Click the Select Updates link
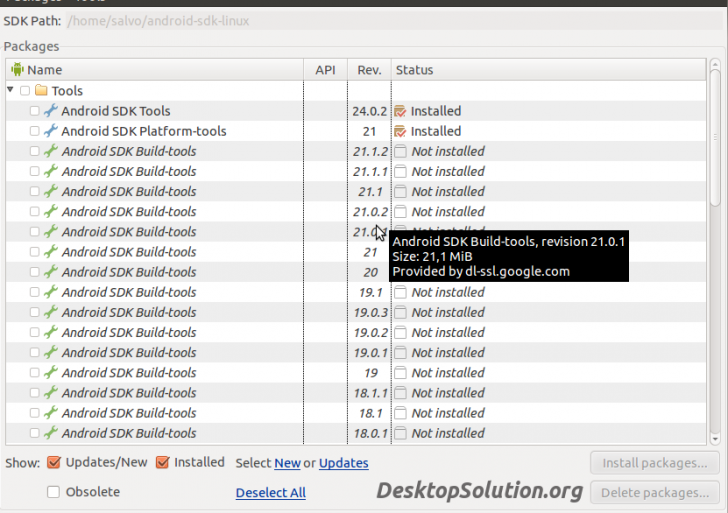728x513 pixels. coord(343,463)
